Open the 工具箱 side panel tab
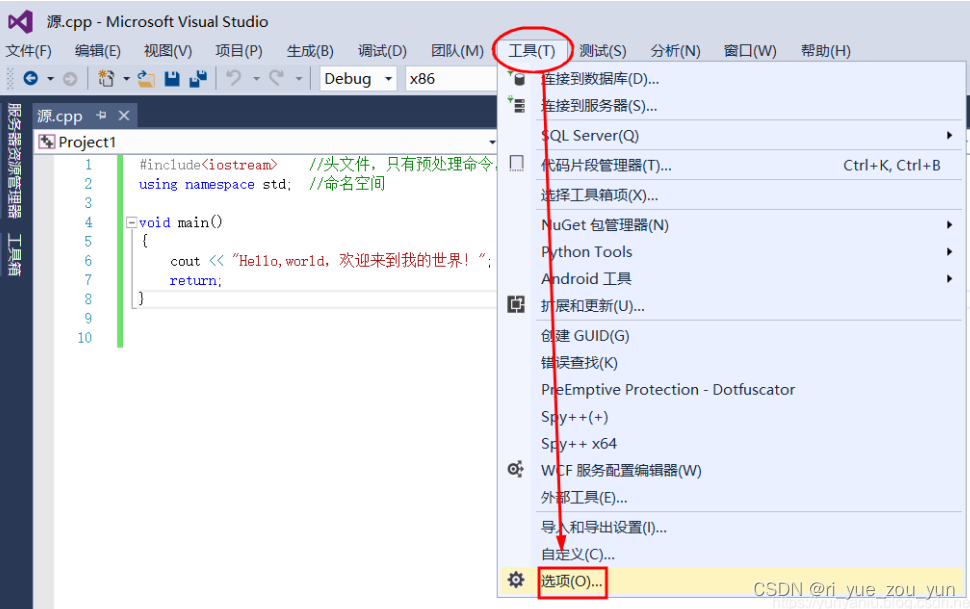The image size is (970, 609). [x=14, y=254]
